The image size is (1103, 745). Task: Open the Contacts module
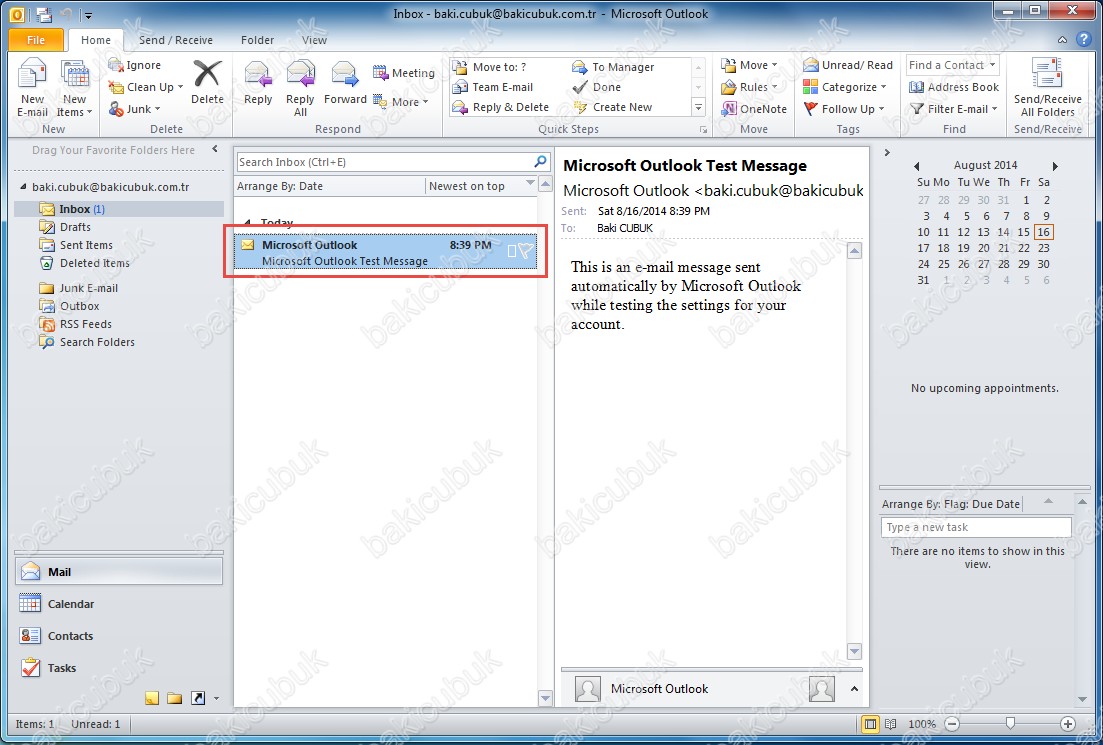[118, 636]
